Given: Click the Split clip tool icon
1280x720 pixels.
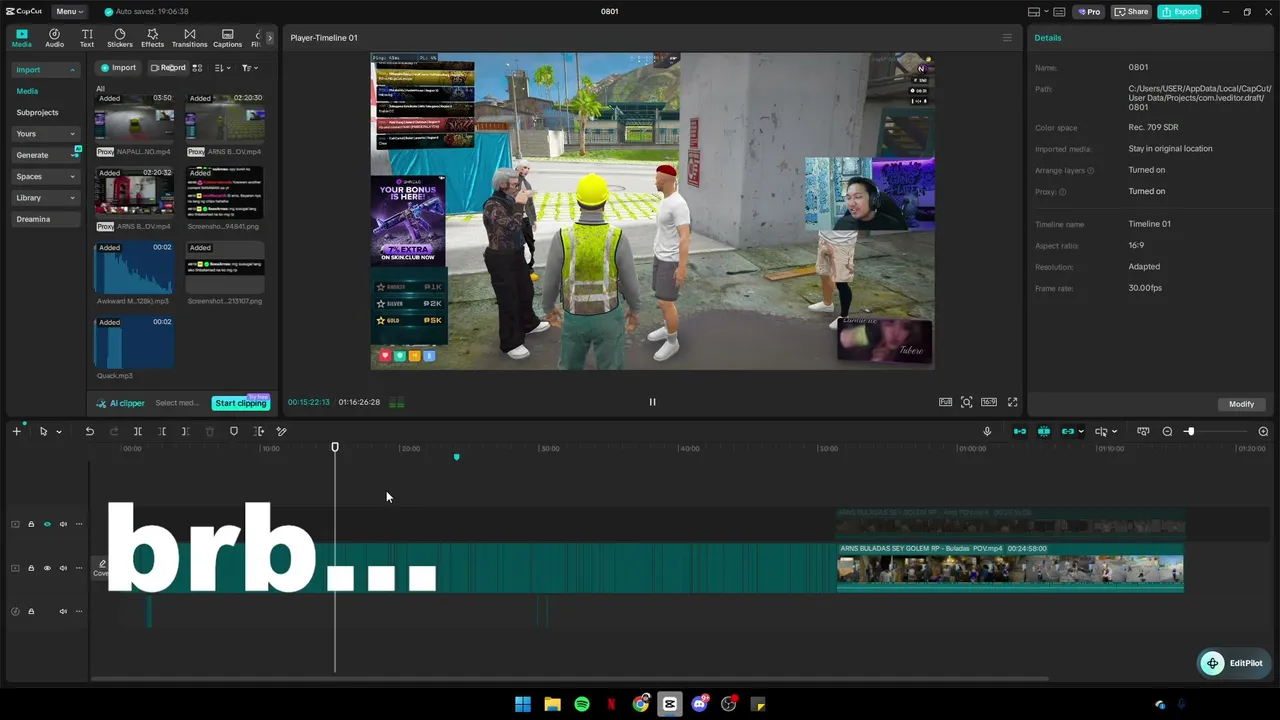Looking at the screenshot, I should [x=138, y=431].
